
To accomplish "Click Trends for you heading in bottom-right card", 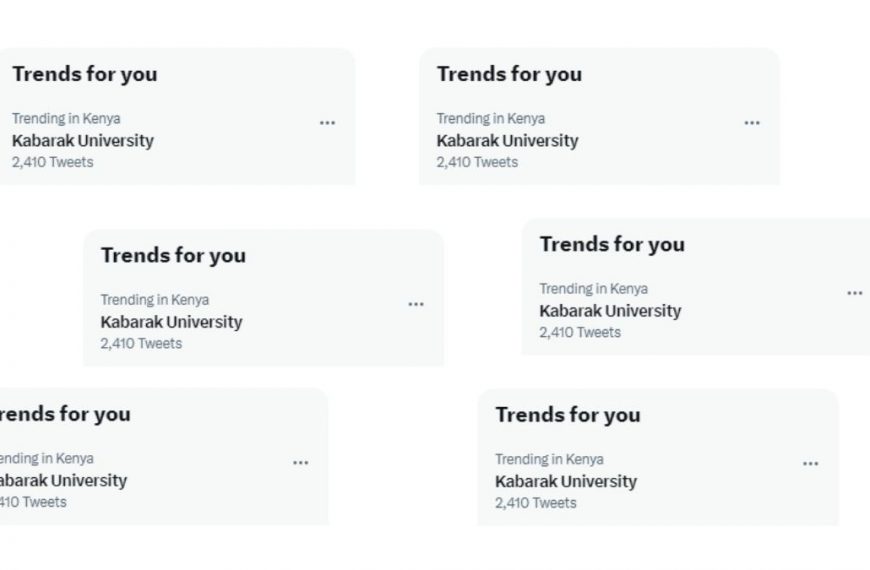I will (567, 415).
